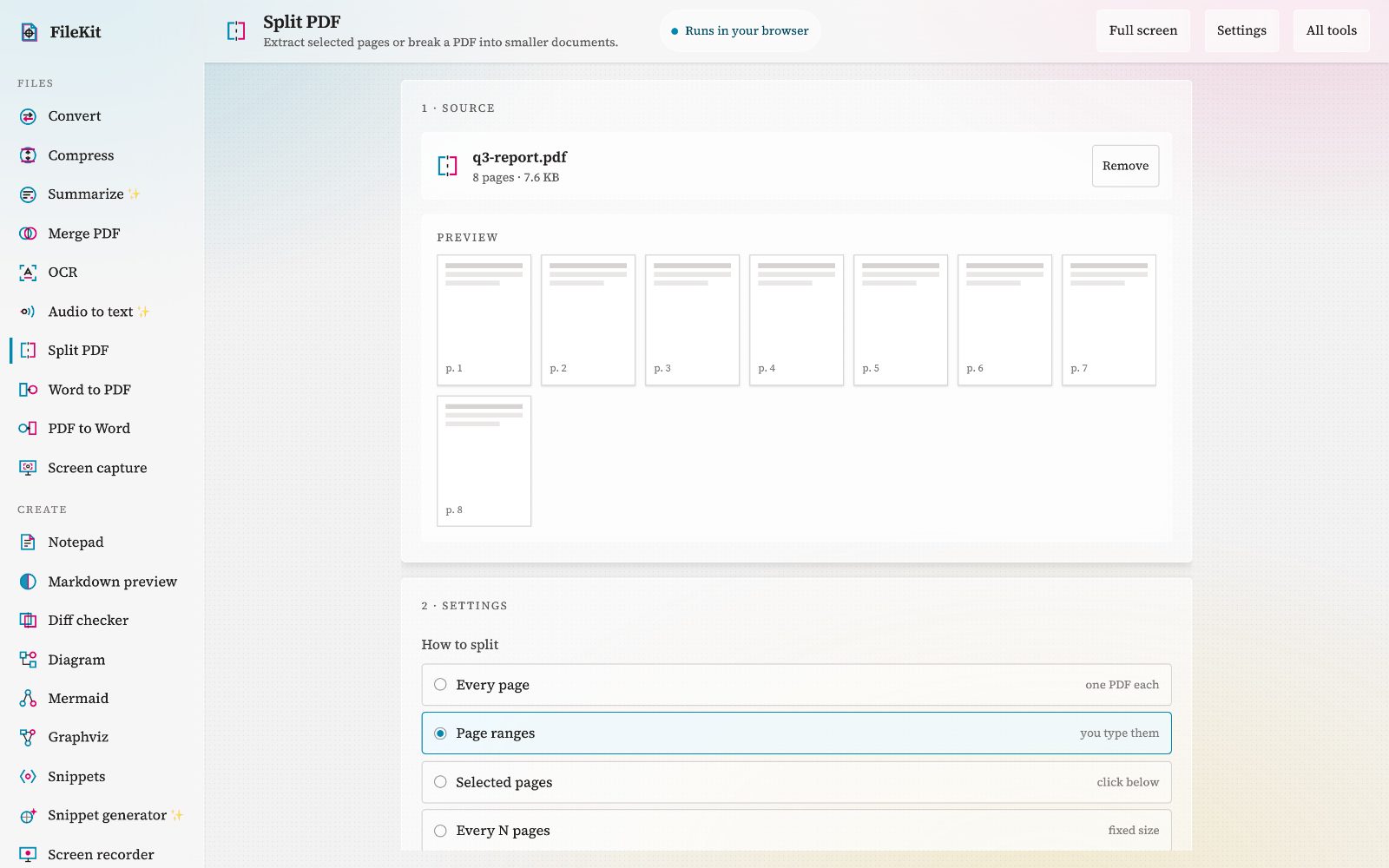Select the Every N pages radio button
This screenshot has width=1389, height=868.
pos(440,831)
